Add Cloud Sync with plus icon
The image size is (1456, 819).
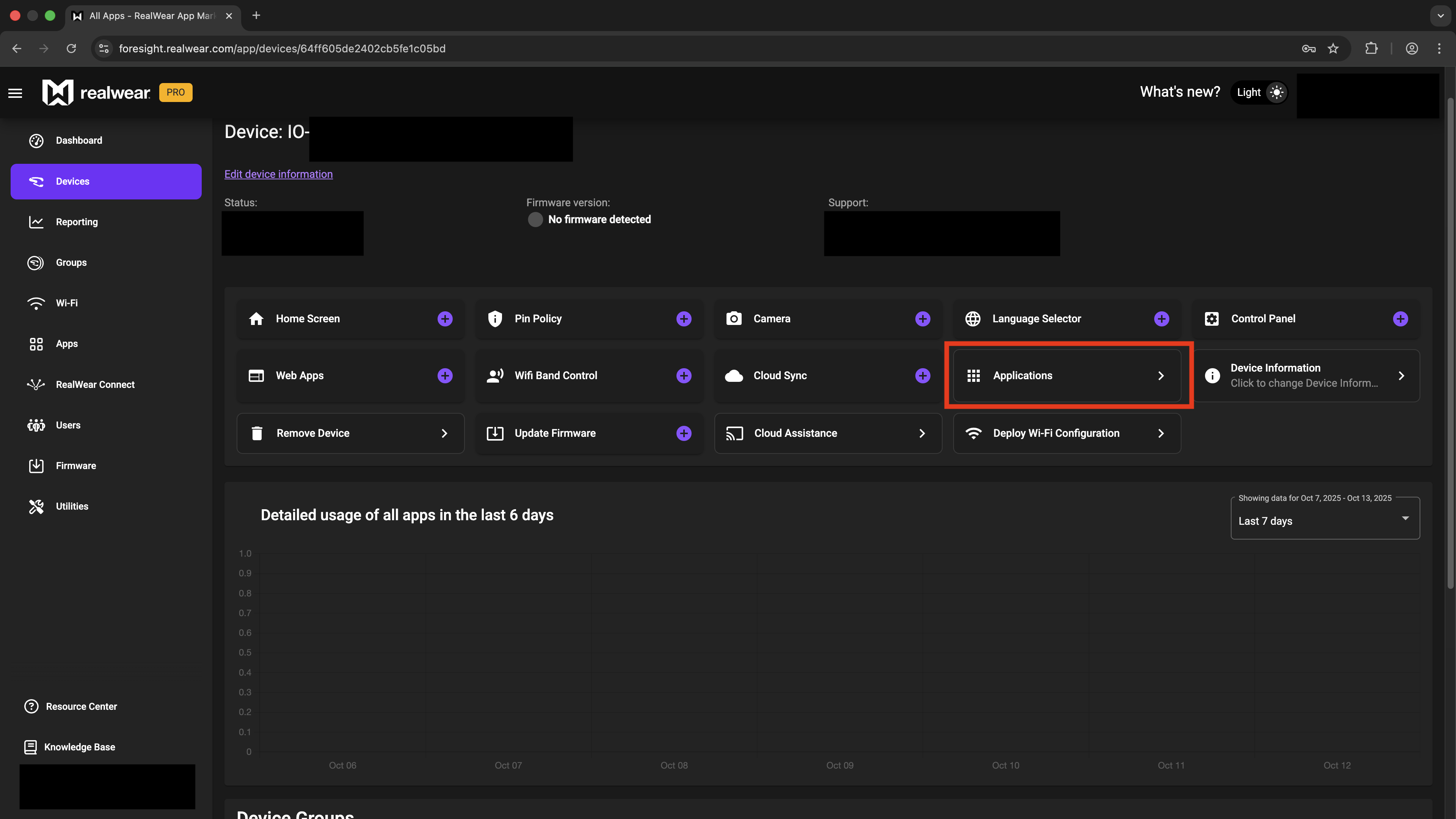[x=923, y=376]
